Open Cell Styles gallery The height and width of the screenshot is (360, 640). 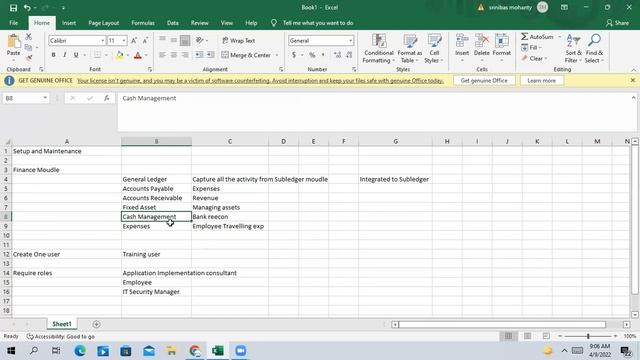[434, 49]
